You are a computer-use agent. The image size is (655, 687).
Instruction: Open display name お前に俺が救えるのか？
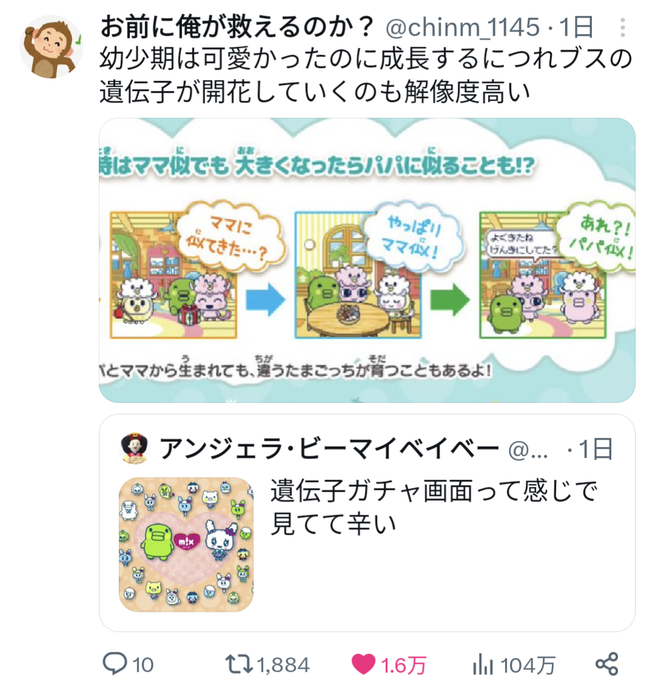[x=237, y=27]
